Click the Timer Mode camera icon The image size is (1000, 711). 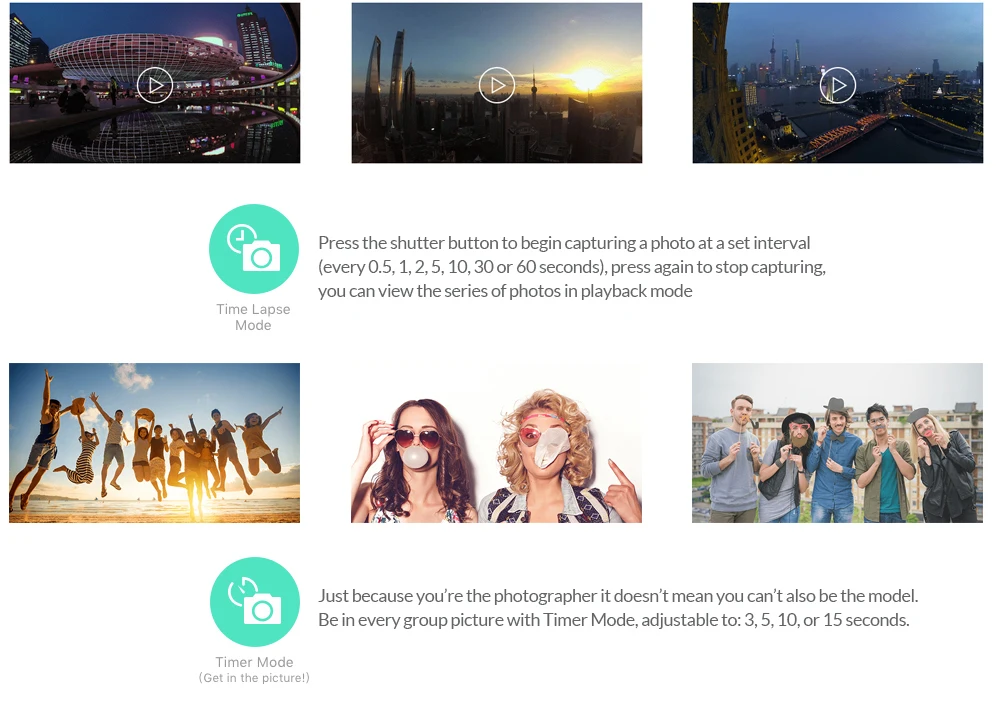(254, 602)
